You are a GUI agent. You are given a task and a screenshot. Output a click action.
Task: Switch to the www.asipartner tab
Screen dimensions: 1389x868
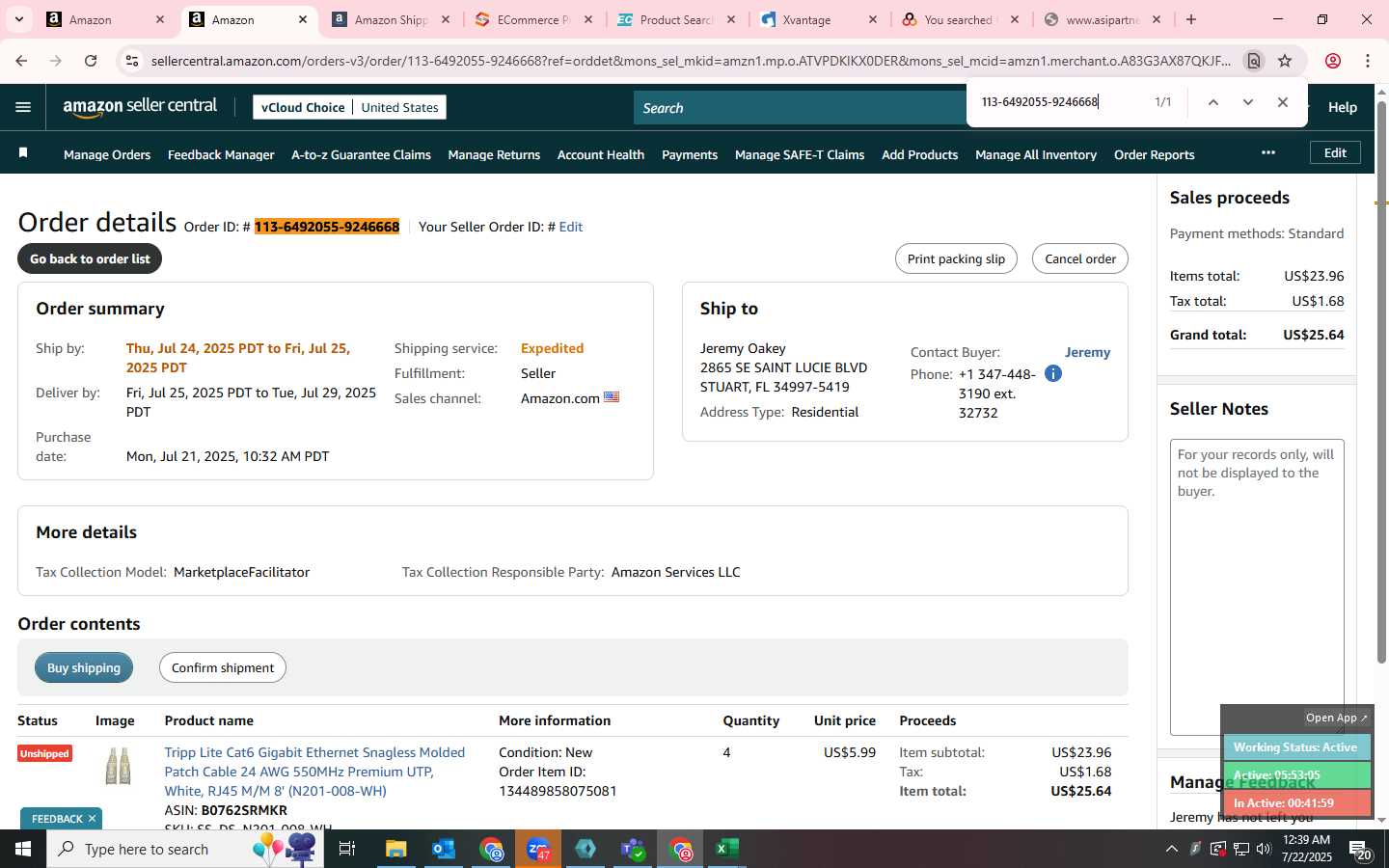(x=1103, y=19)
